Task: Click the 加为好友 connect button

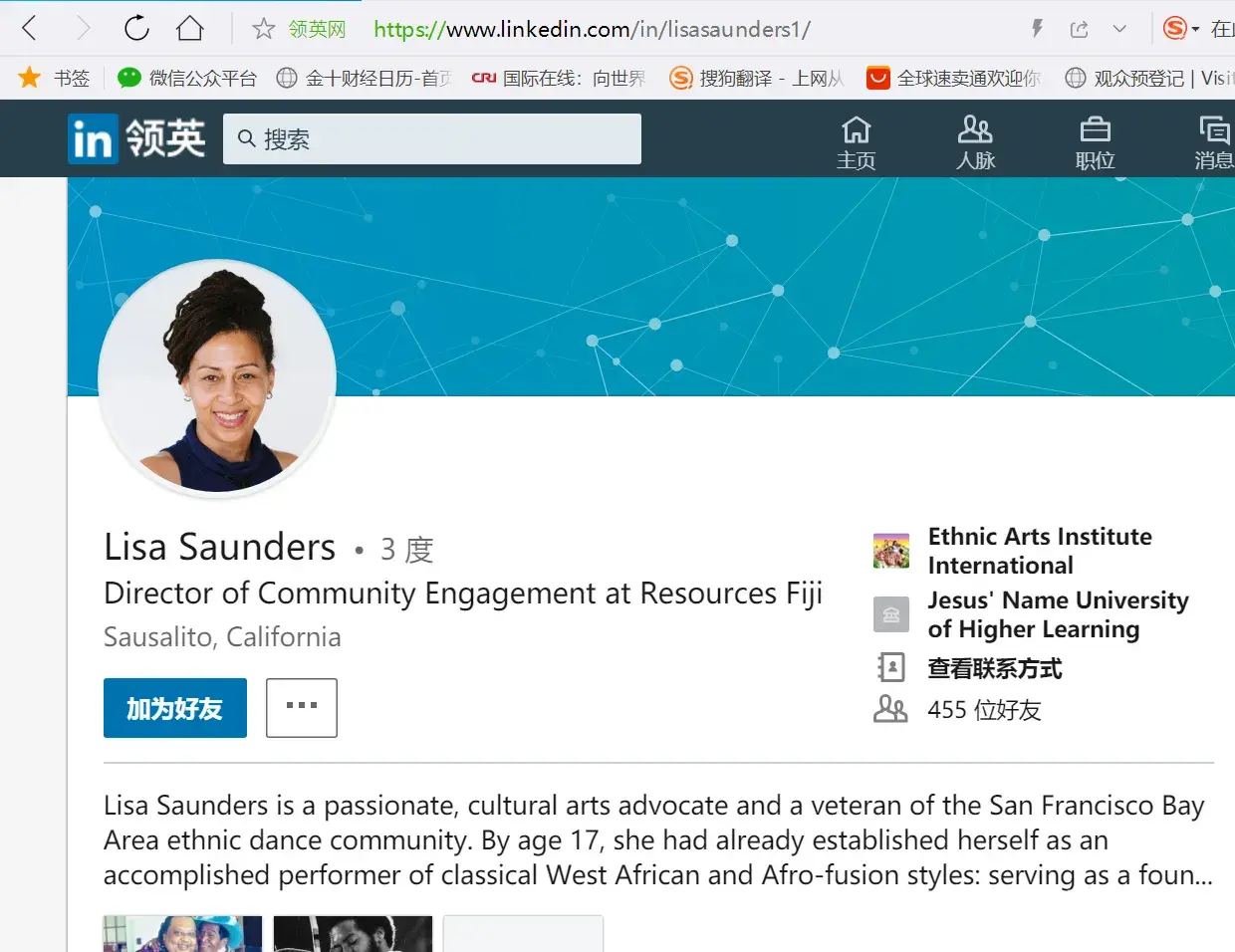Action: click(175, 708)
